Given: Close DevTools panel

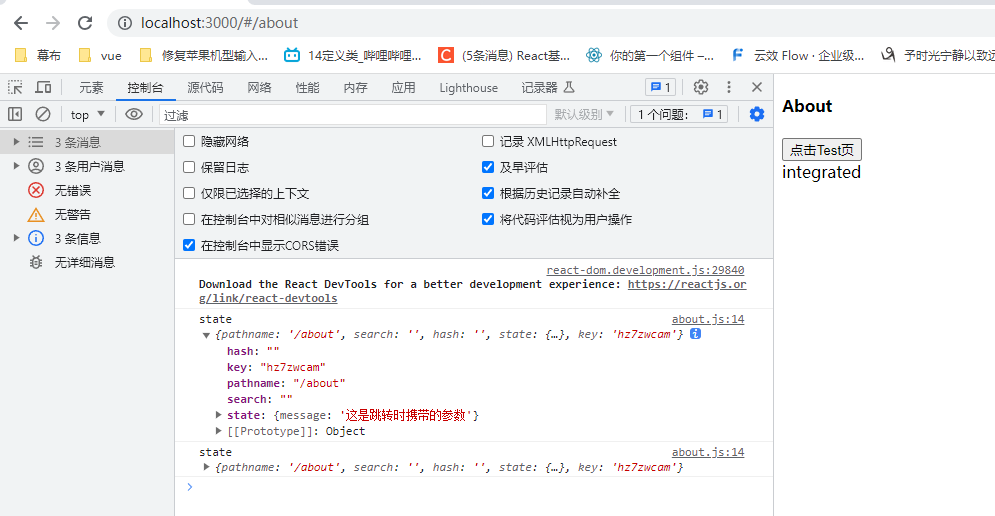Looking at the screenshot, I should click(756, 87).
